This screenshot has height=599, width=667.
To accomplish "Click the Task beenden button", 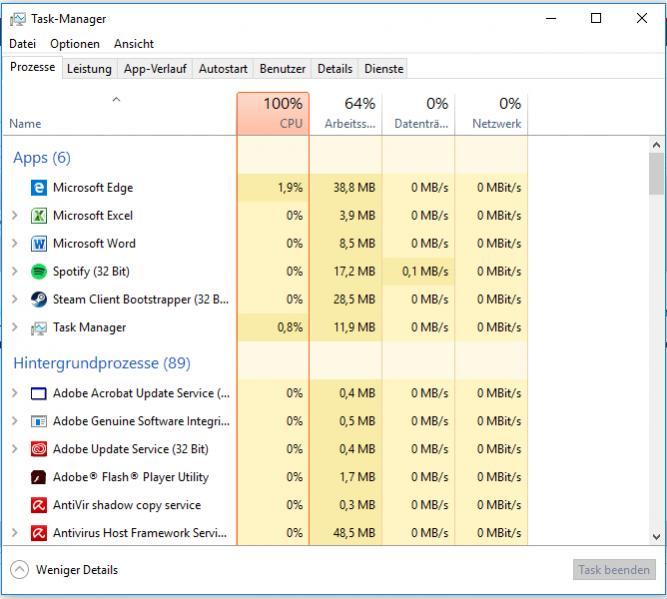I will (614, 570).
